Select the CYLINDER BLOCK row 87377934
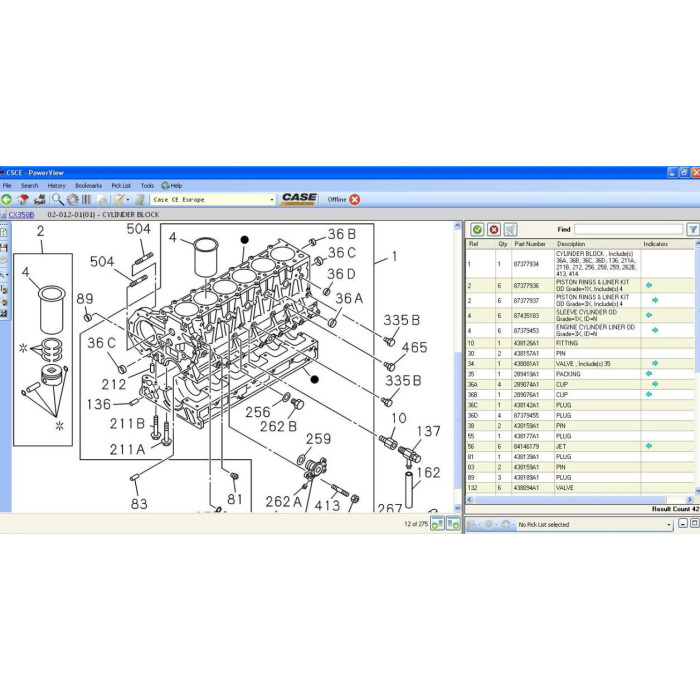700x700 pixels. point(580,264)
